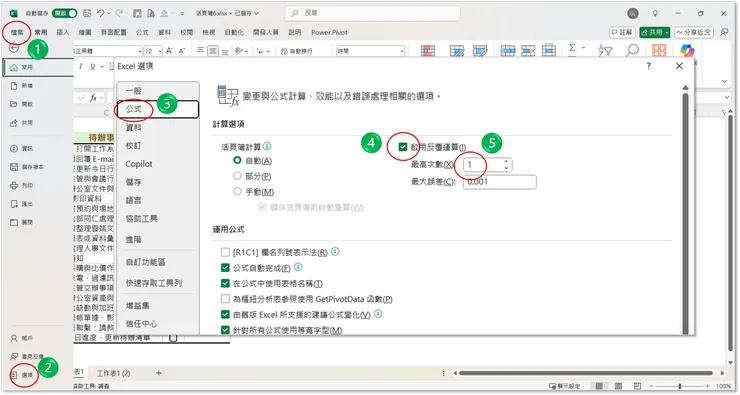Click the lightbulb ideas icon
Viewport: 740px width, 395px height.
click(x=655, y=13)
